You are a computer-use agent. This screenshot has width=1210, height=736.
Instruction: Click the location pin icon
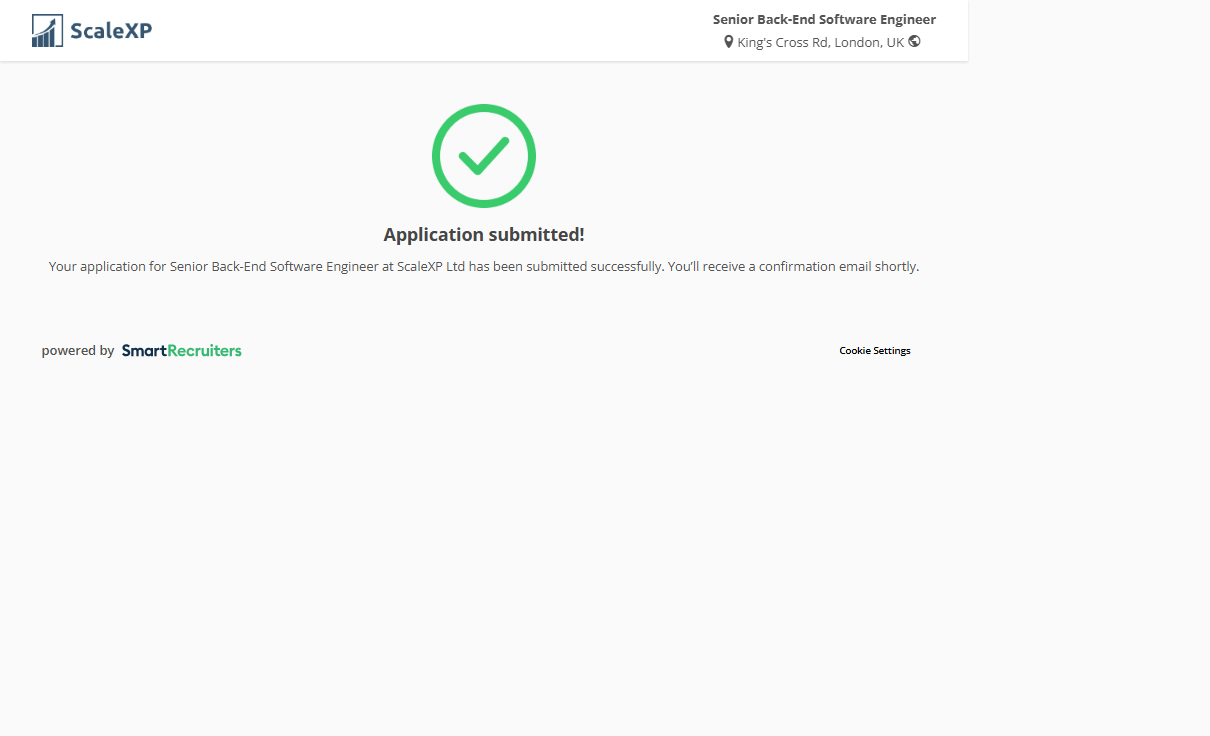729,42
